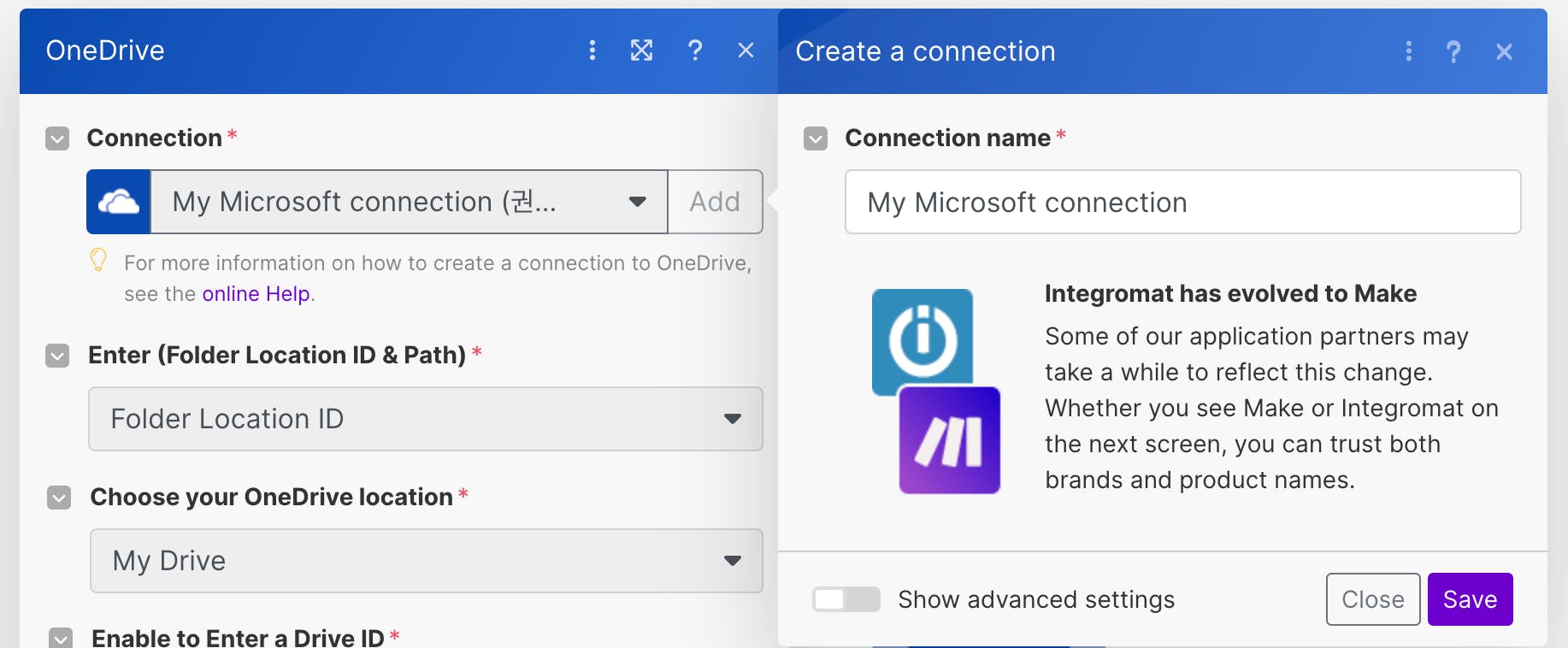Click the expand fullscreen icon in OneDrive panel
The height and width of the screenshot is (648, 1568).
pos(641,50)
